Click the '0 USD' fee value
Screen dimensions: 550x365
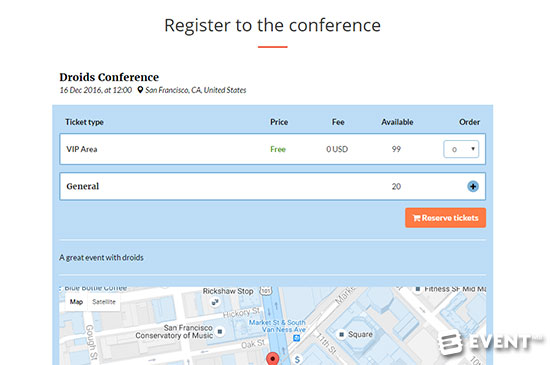(337, 149)
